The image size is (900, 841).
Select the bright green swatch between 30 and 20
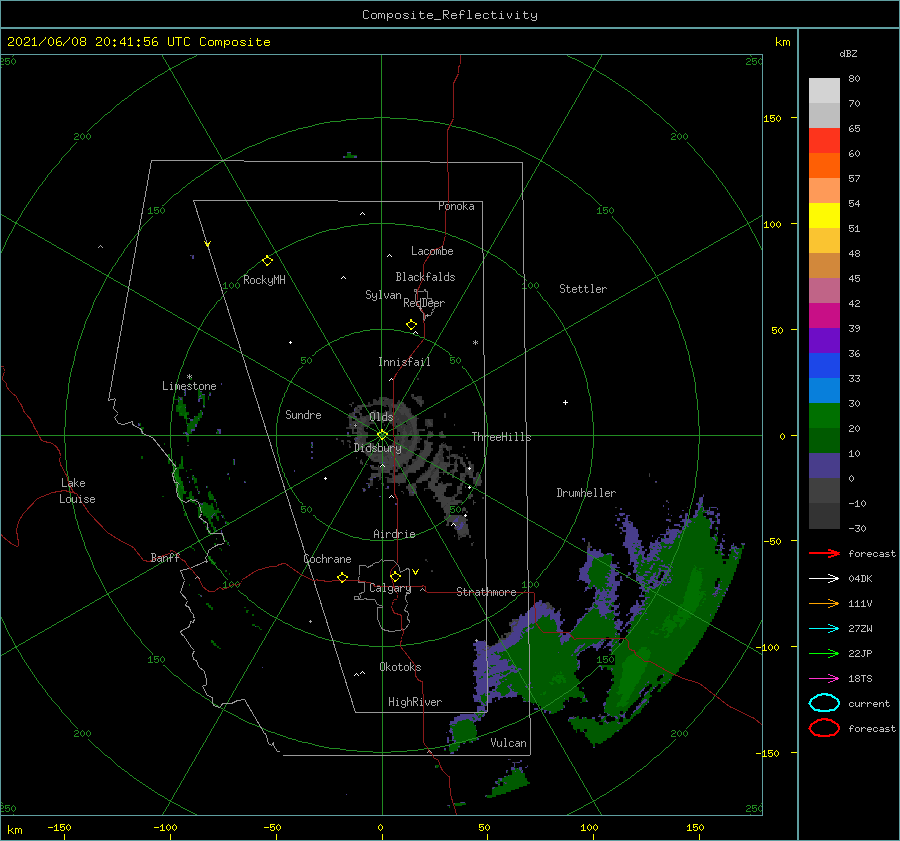pos(824,416)
